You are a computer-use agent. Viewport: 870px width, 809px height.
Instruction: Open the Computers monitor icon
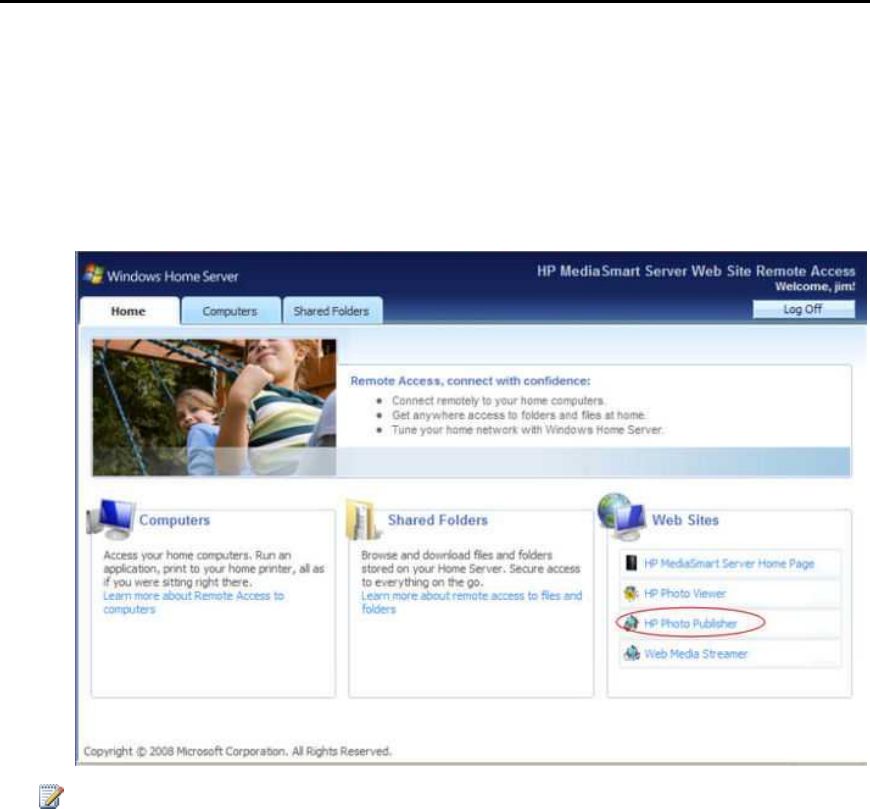click(112, 519)
